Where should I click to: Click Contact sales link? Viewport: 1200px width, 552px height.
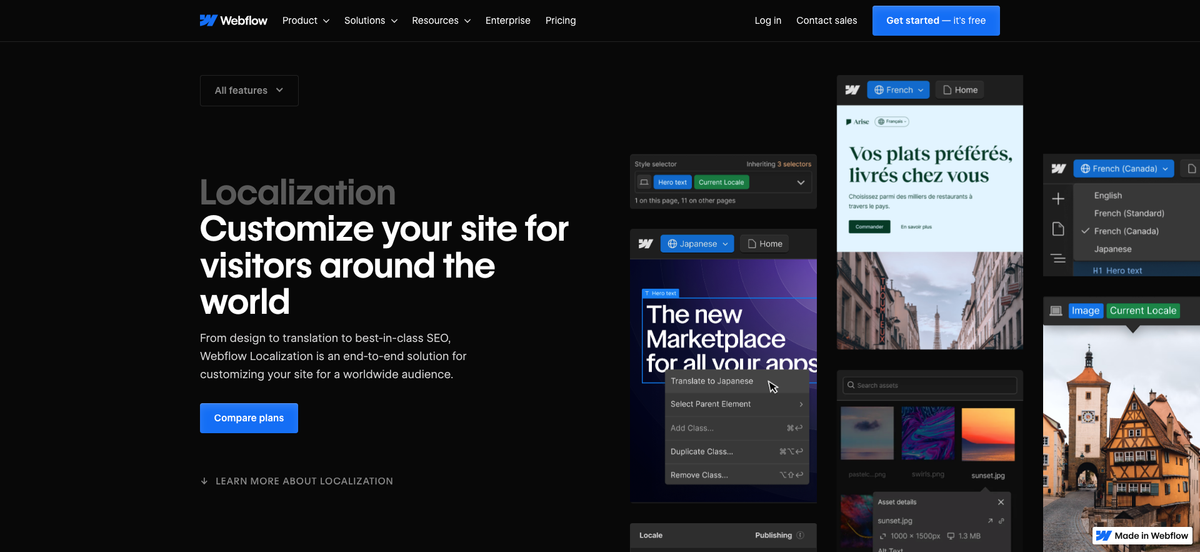click(826, 20)
